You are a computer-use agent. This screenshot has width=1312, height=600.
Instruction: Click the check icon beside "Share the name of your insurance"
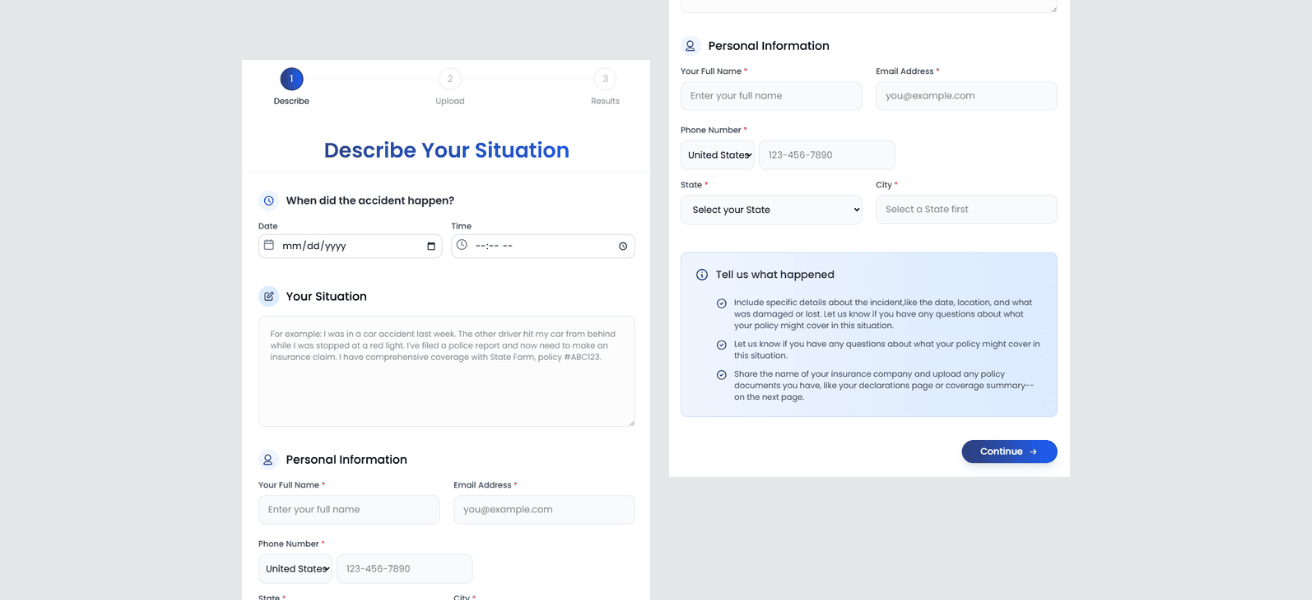tap(722, 375)
